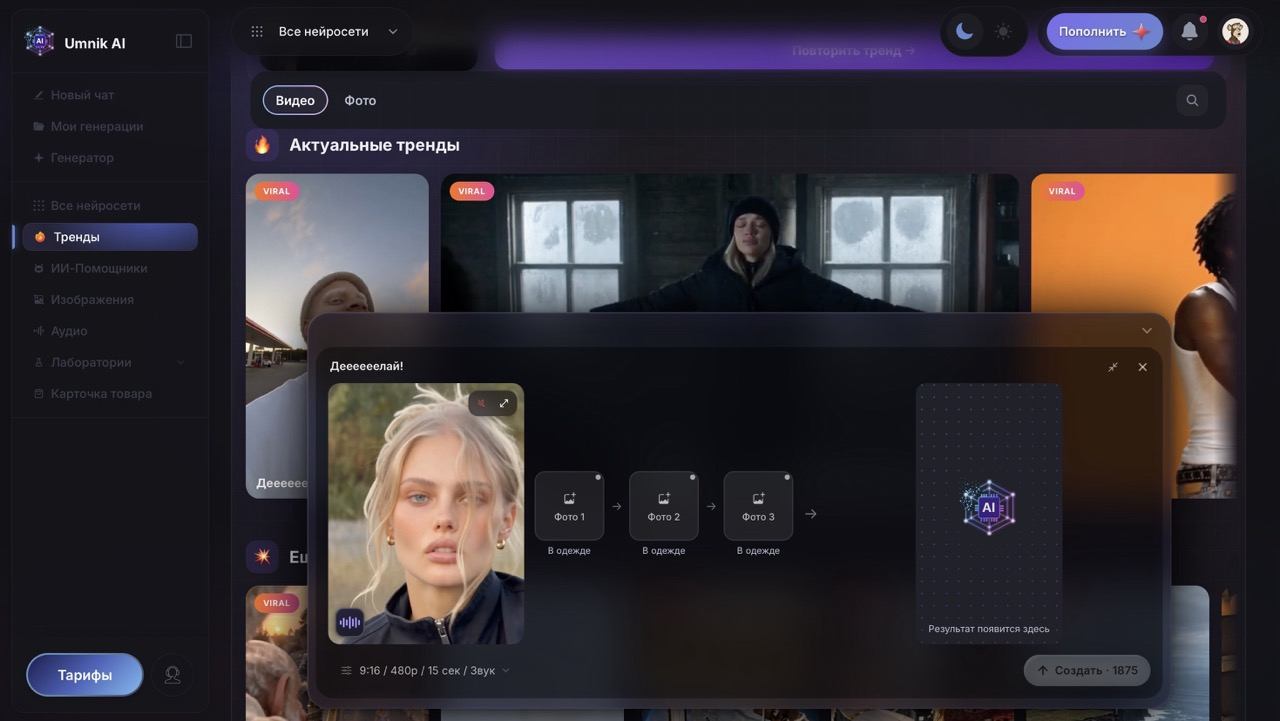
Task: Collapse the overlay with the chevron
Action: coord(1147,331)
